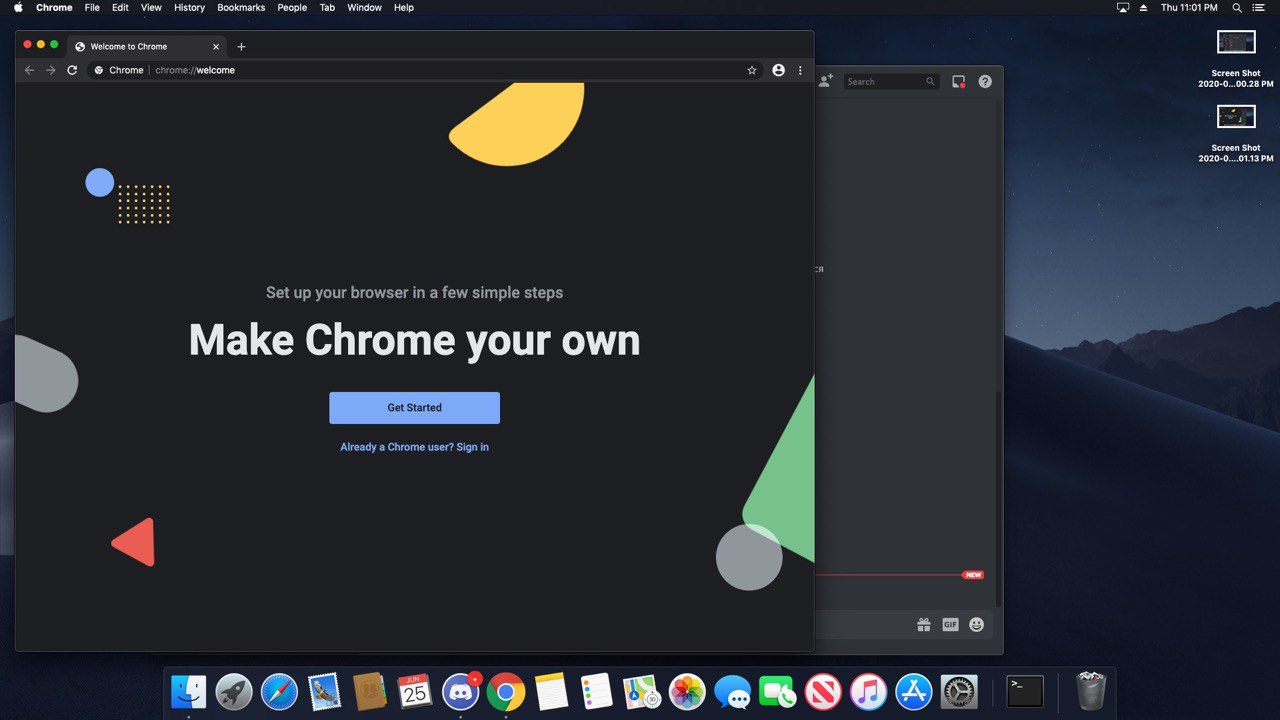Screen dimensions: 1280x720
Task: Click the Chrome icon in the Dock
Action: (506, 692)
